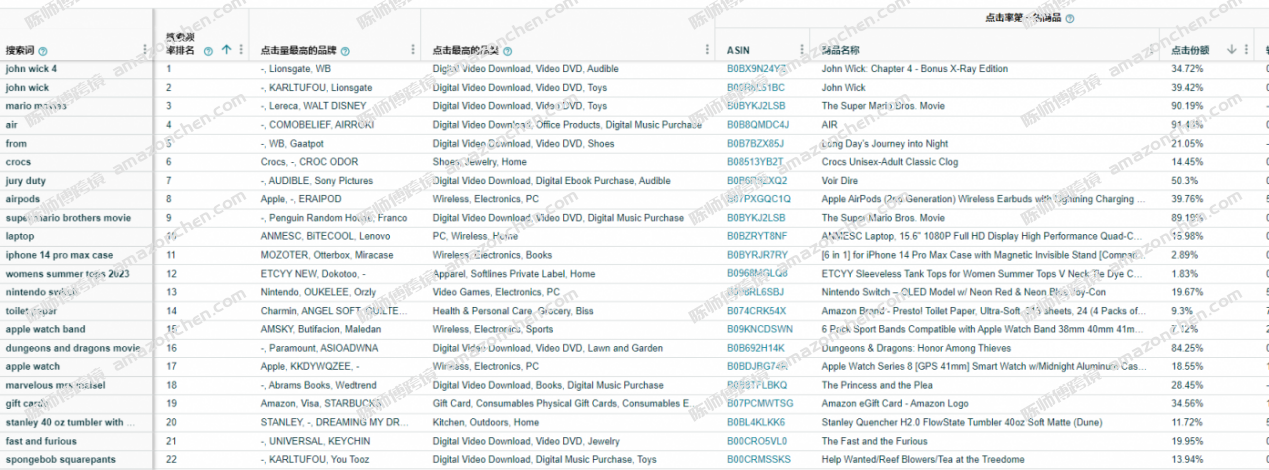Screen dimensions: 1269x470
Task: Click the help icon beside 搜索词 header
Action: click(43, 50)
